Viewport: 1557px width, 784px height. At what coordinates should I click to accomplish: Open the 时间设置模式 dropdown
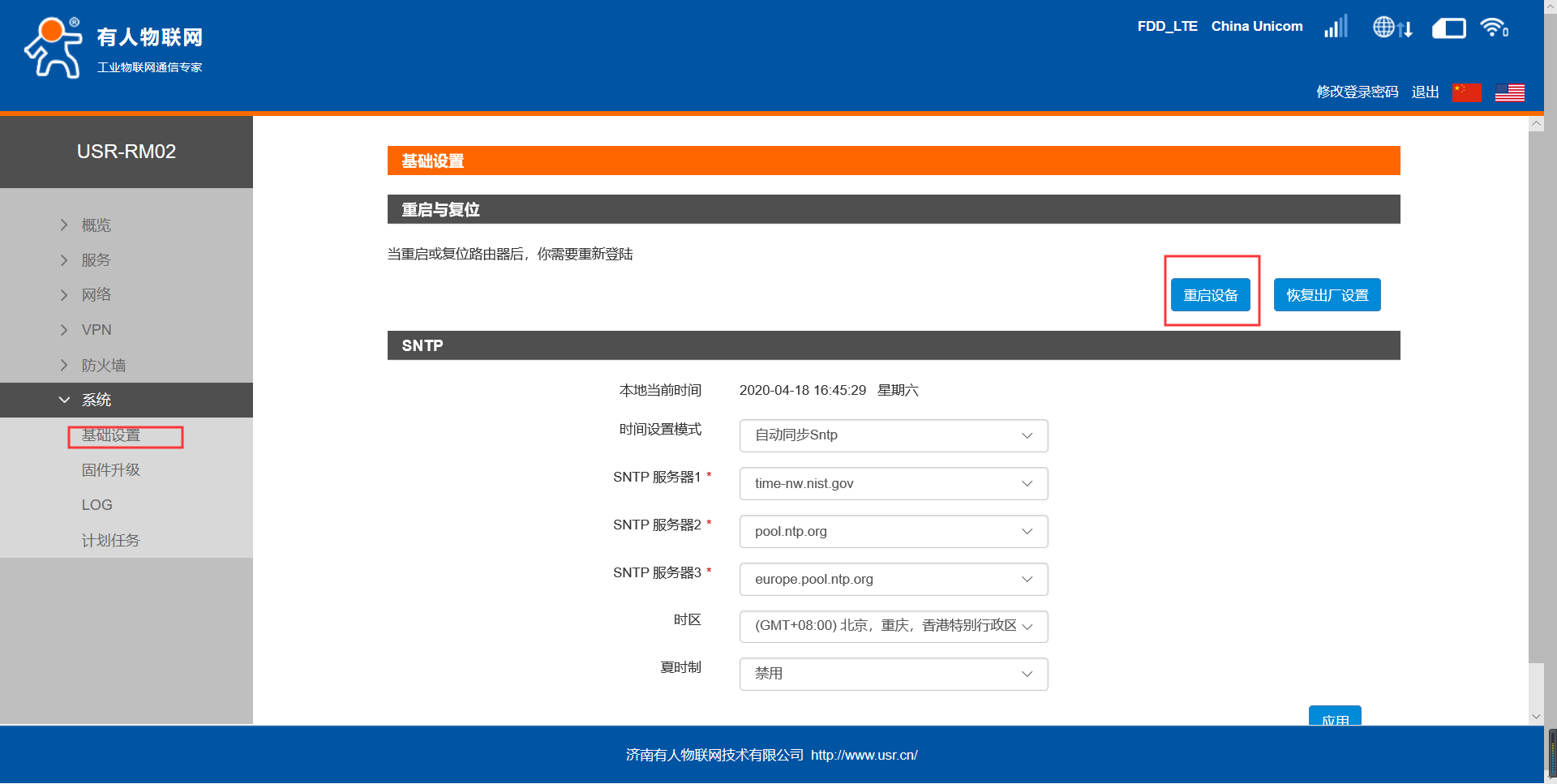coord(893,435)
